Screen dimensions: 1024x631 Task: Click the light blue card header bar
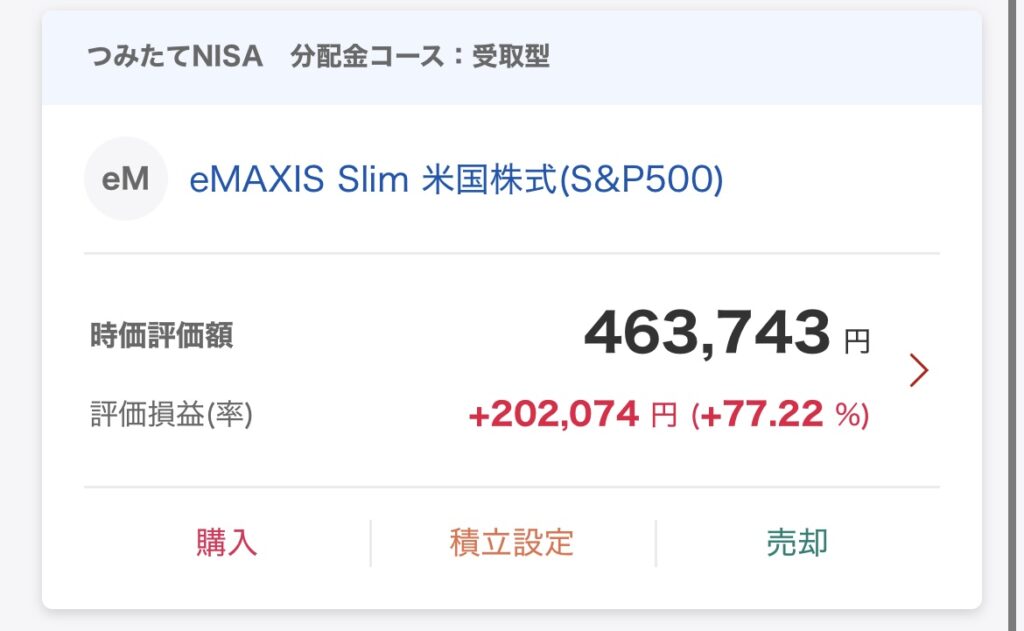pyautogui.click(x=512, y=57)
